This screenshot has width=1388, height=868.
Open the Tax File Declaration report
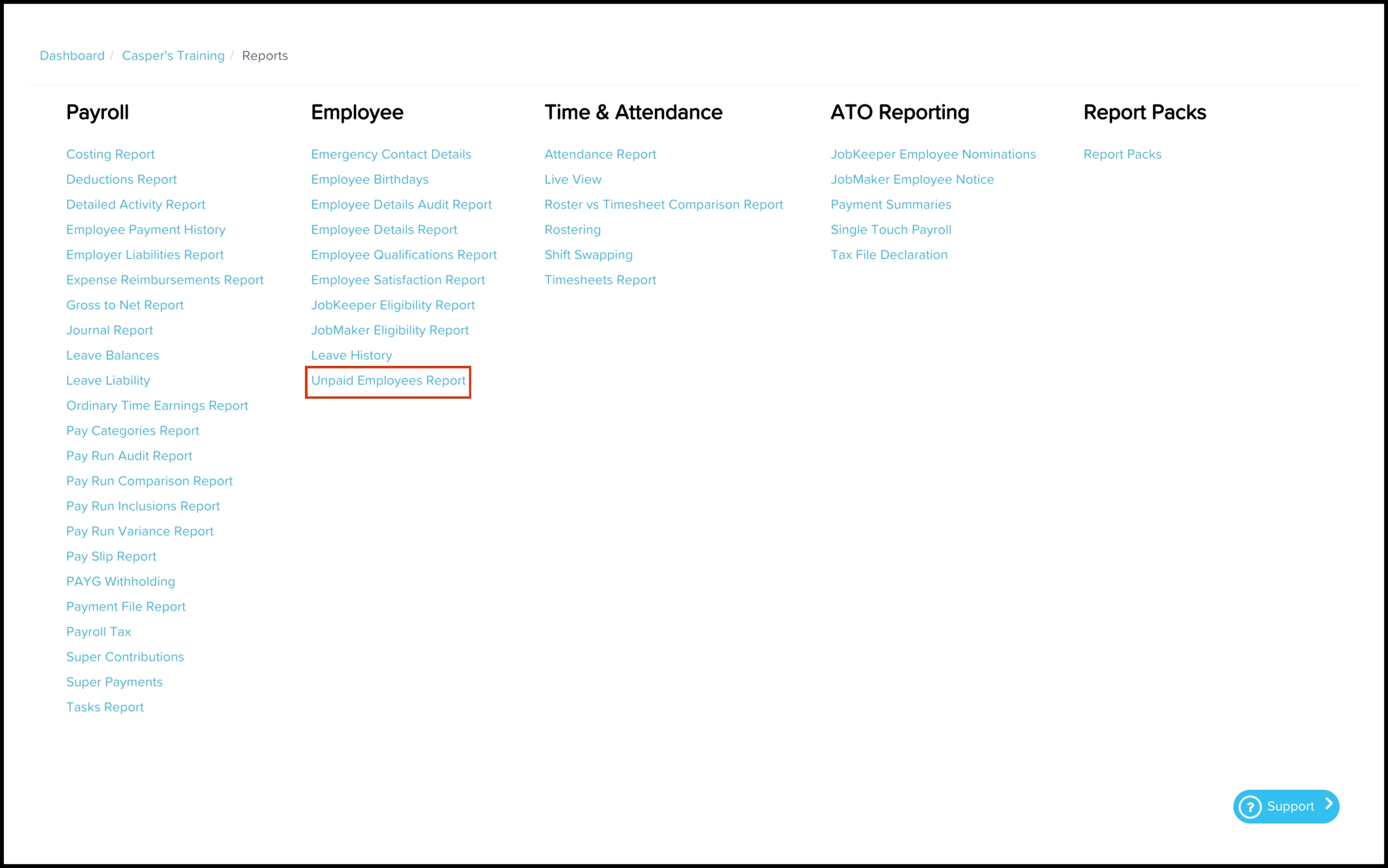point(889,255)
